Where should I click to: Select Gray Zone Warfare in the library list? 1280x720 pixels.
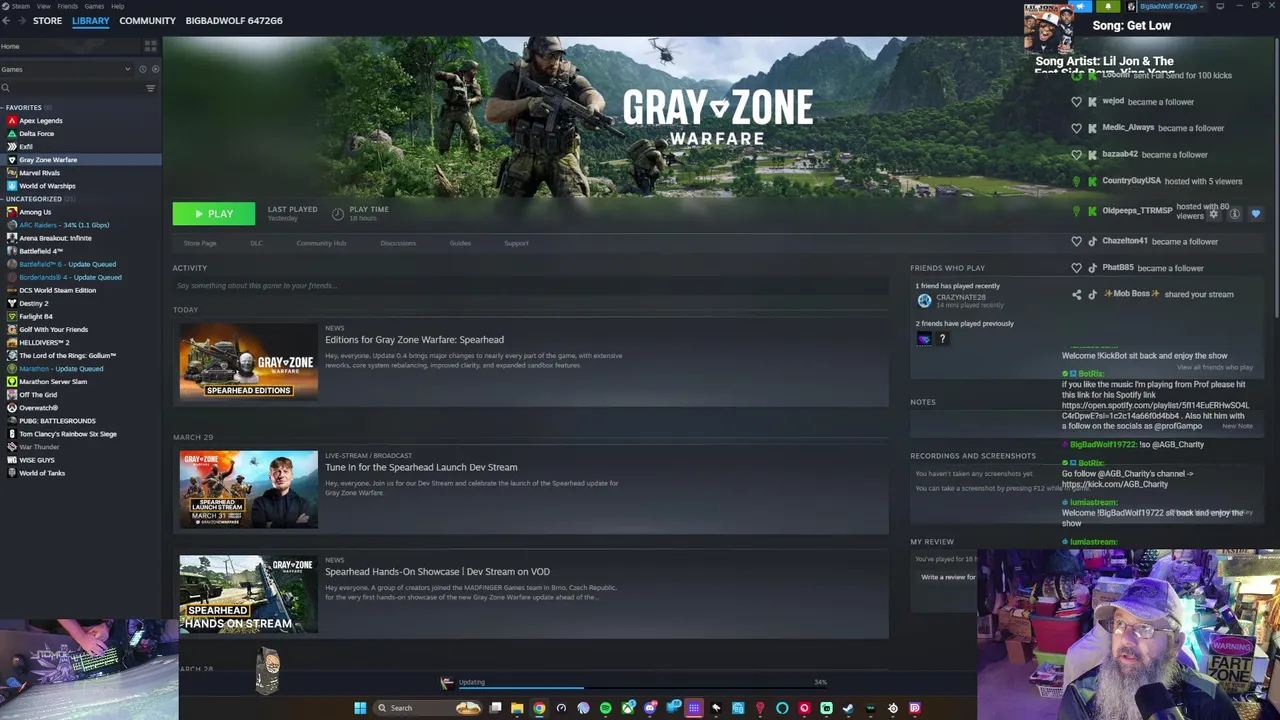[x=80, y=160]
